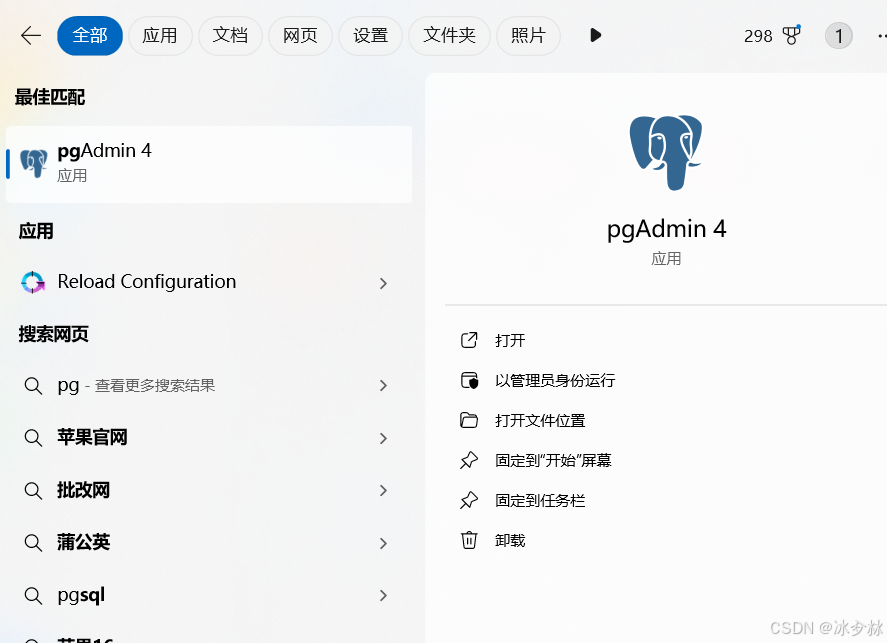This screenshot has height=643, width=887.
Task: Click the search icon beside pgsql
Action: coord(33,595)
